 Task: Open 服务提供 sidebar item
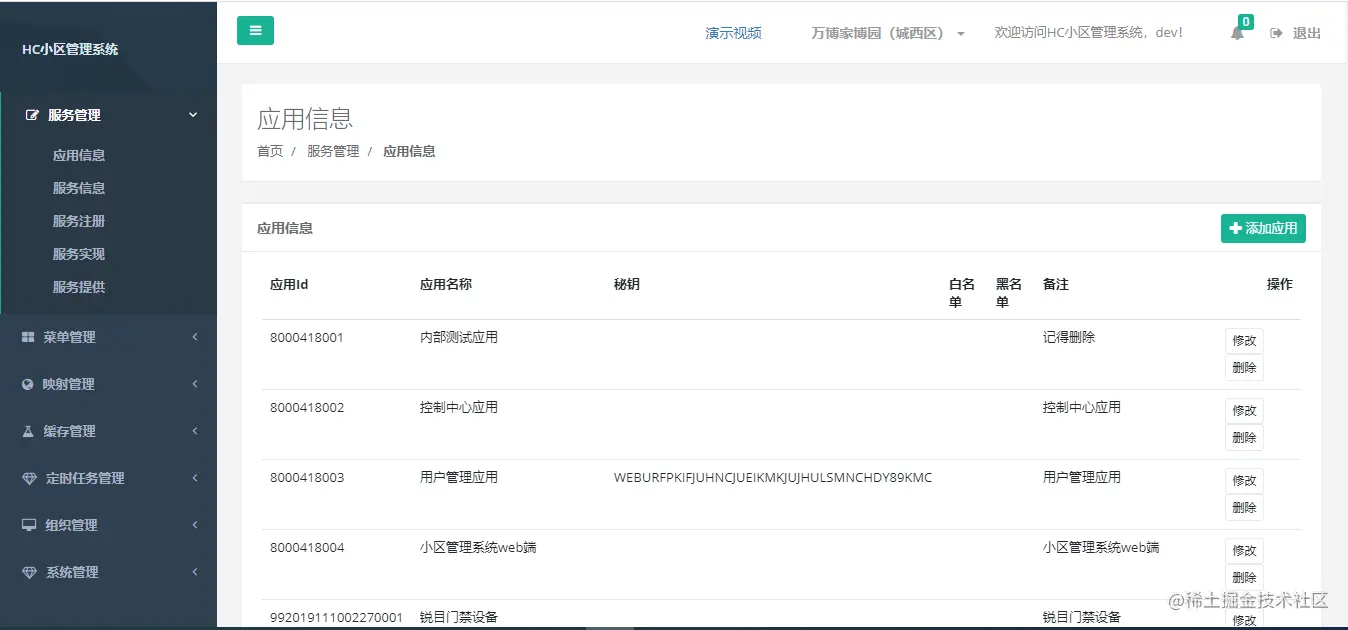[x=79, y=287]
